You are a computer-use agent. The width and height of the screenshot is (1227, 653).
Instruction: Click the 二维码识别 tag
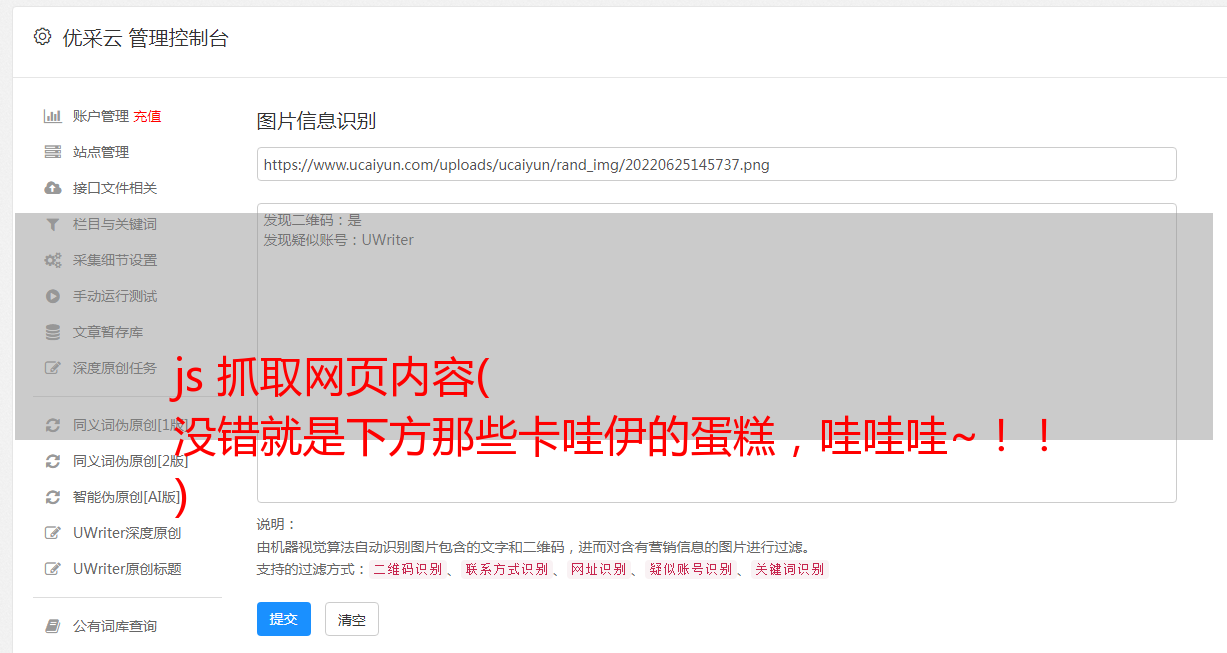[x=408, y=569]
